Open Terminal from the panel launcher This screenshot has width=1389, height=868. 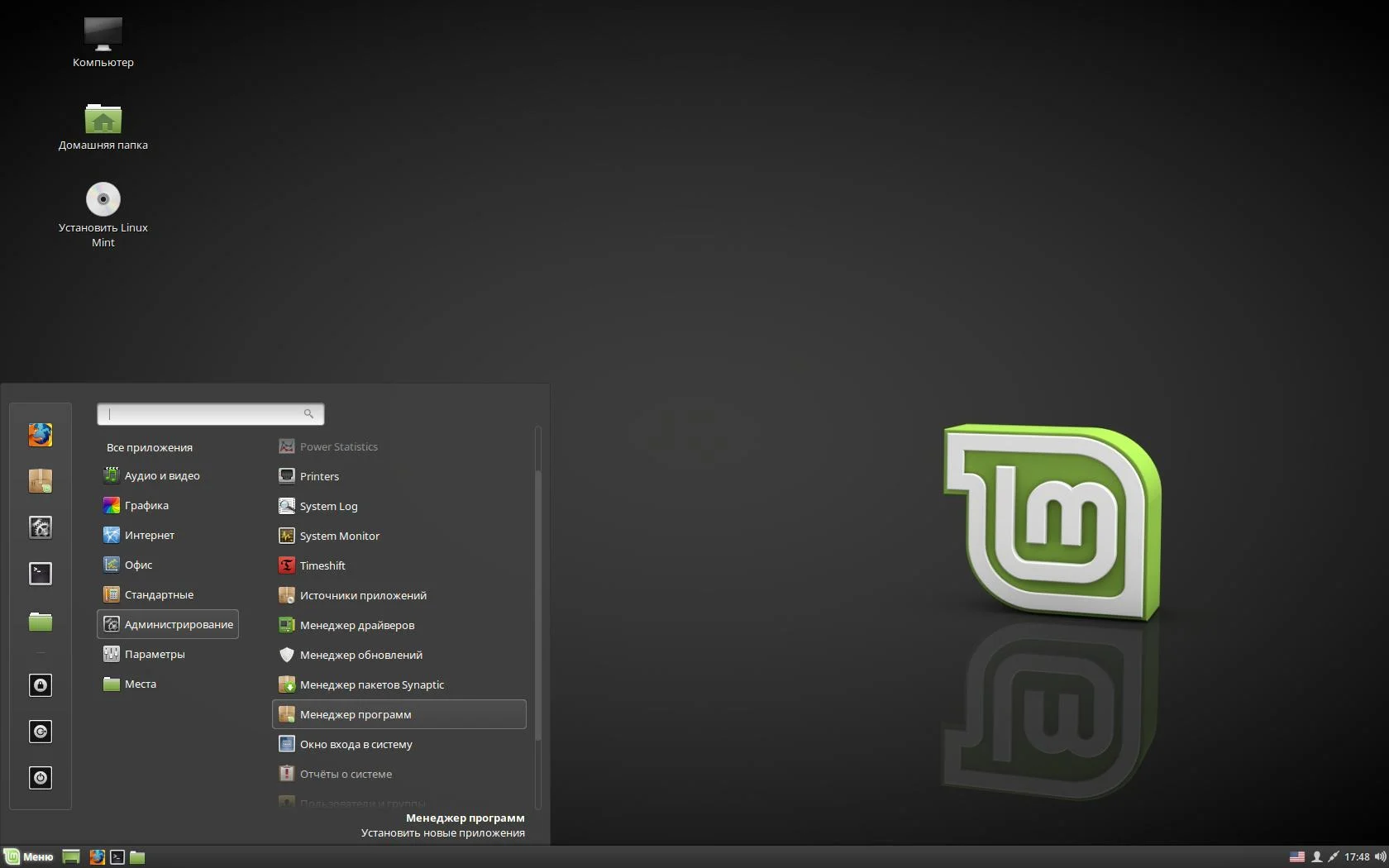[x=117, y=857]
